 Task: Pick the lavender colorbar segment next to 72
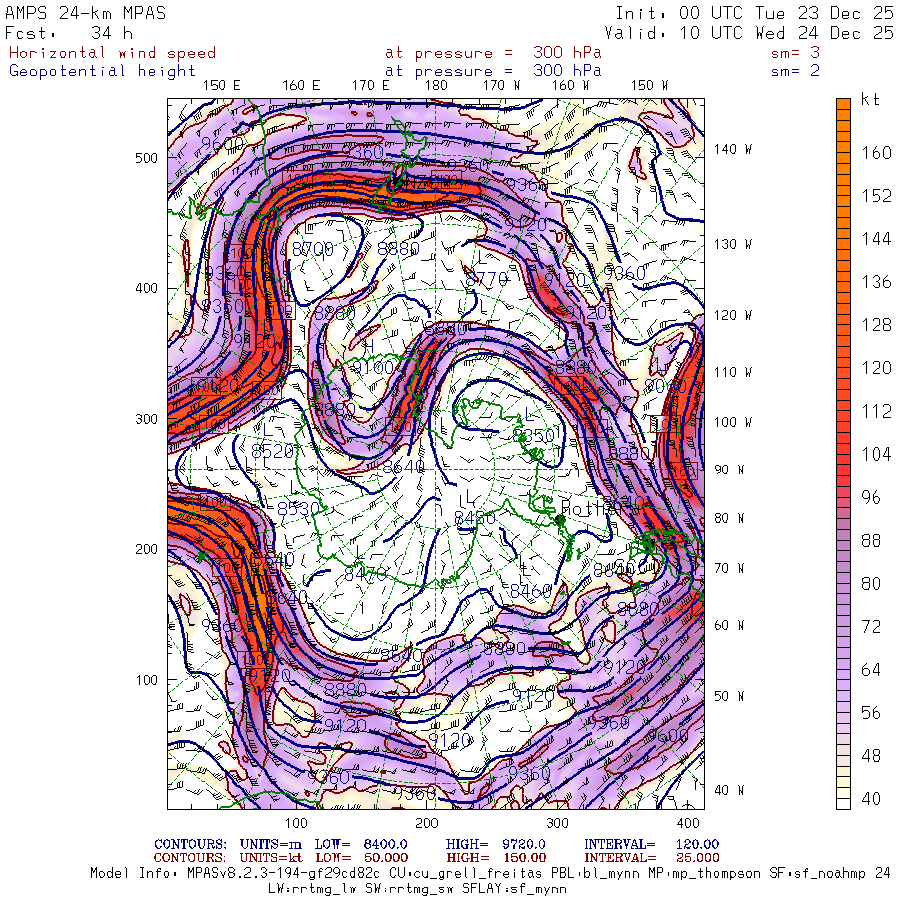click(843, 626)
